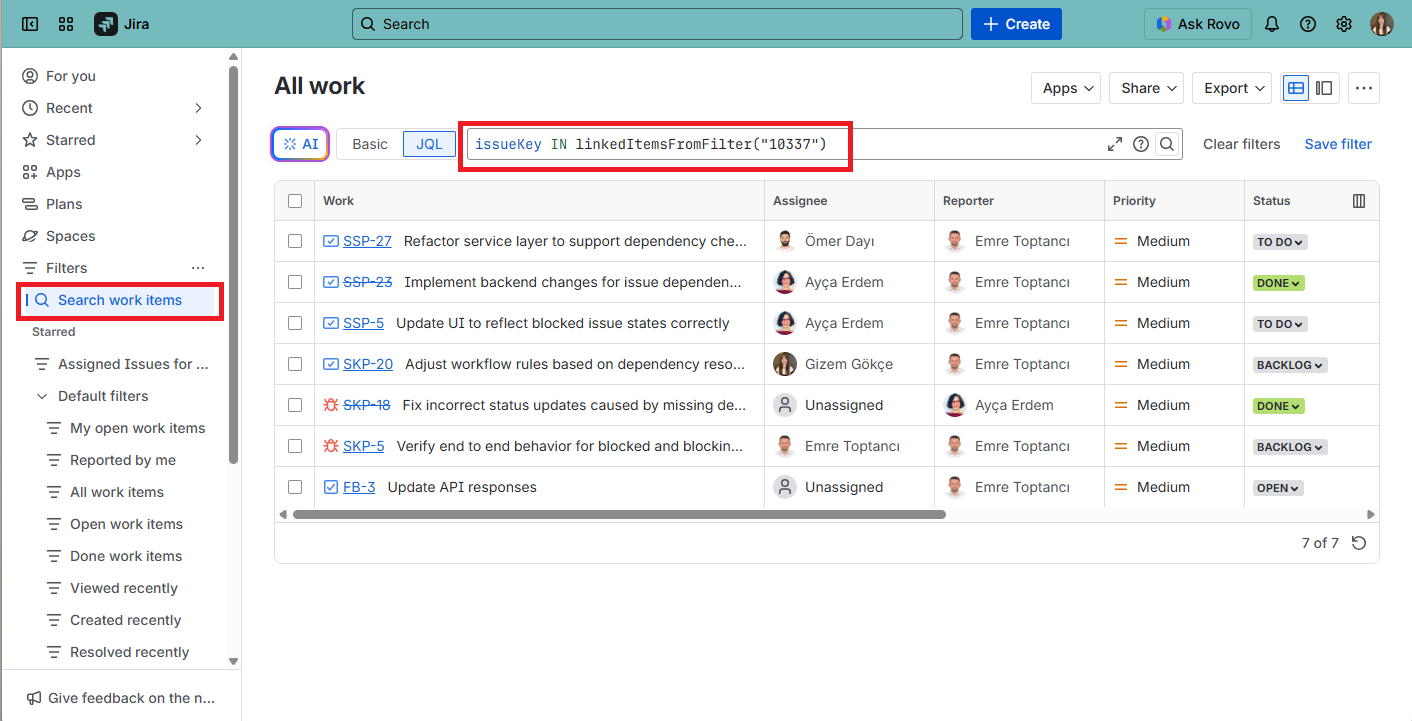
Task: Open the TO DO status dropdown for SSP-27
Action: 1280,242
